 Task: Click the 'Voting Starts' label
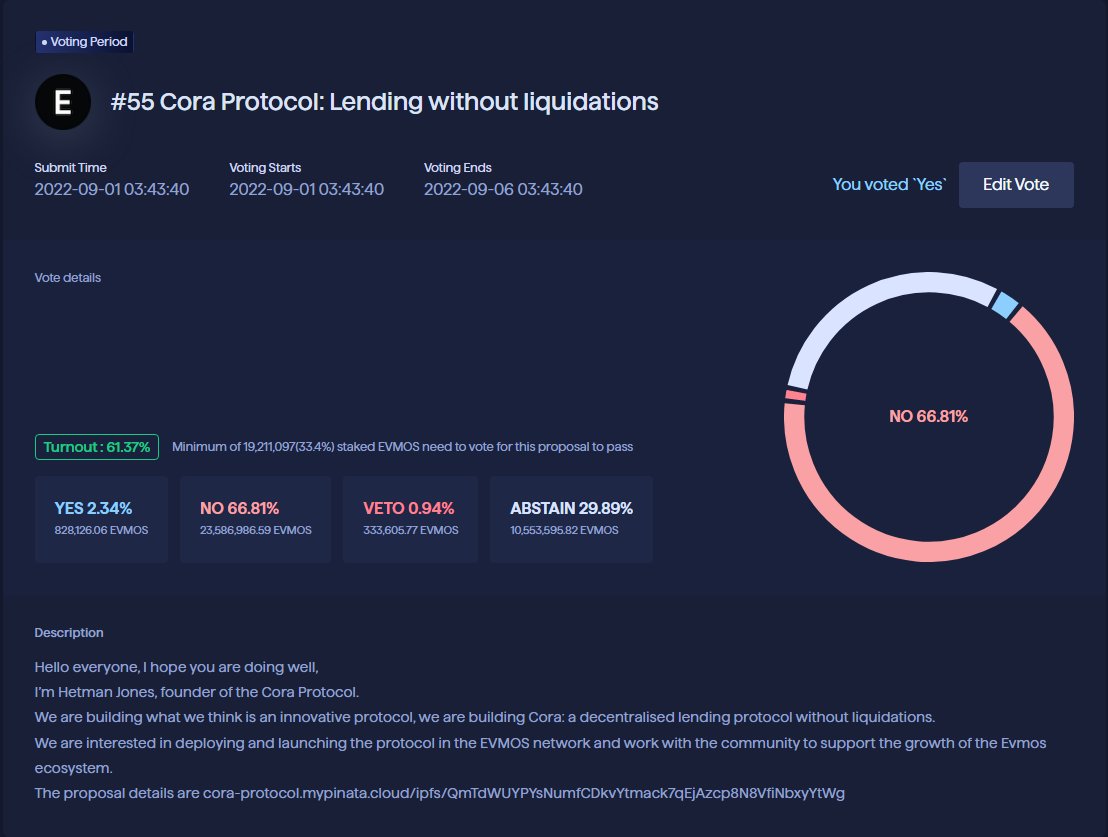pos(265,168)
